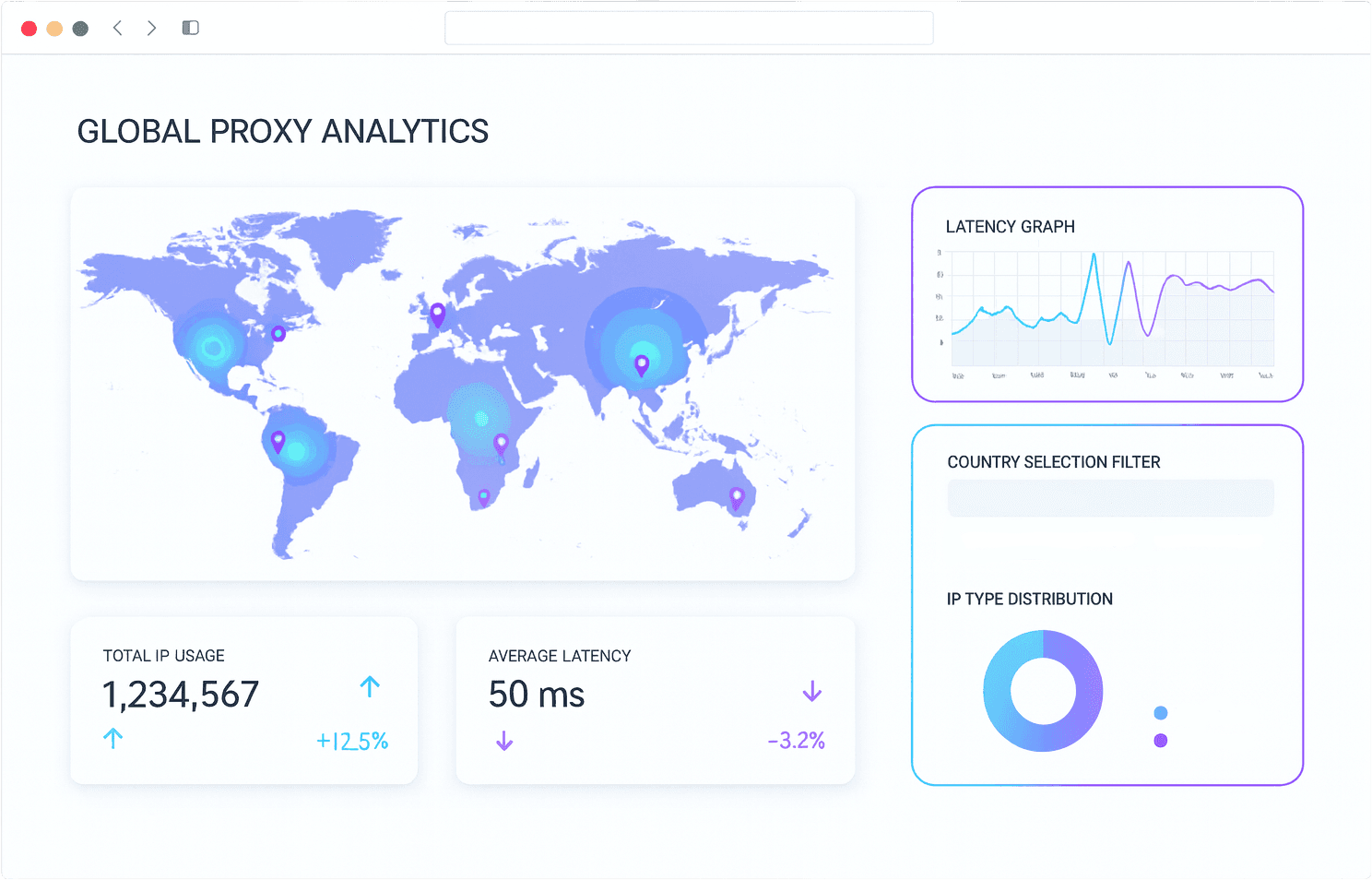Click the blue legend dot for IP types
This screenshot has height=880, width=1372.
pos(1161,713)
